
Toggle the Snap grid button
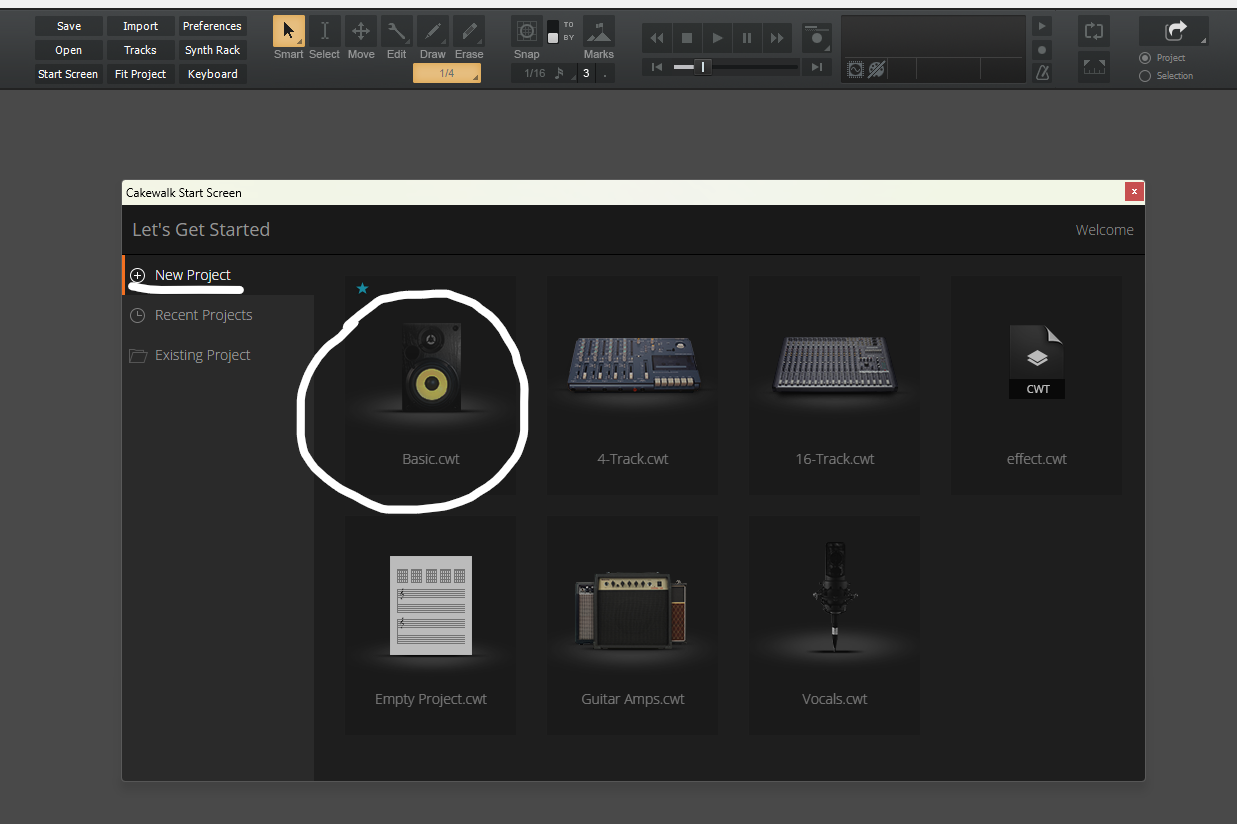pos(526,31)
